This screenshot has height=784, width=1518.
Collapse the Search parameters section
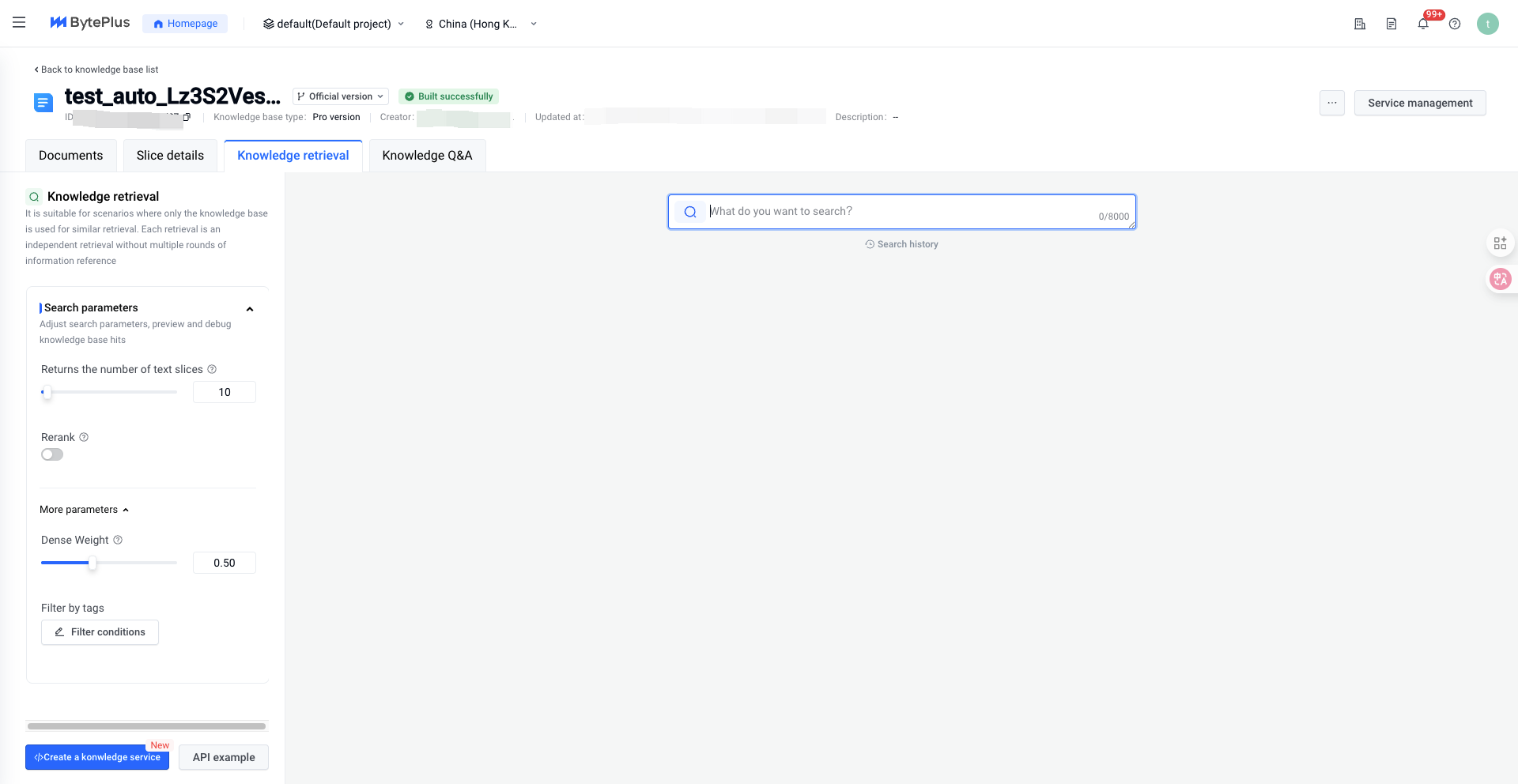click(250, 309)
